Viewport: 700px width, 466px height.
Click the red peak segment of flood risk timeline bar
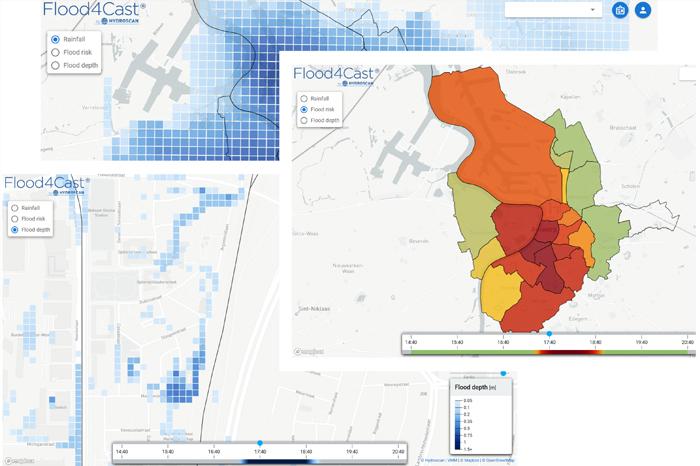click(568, 352)
